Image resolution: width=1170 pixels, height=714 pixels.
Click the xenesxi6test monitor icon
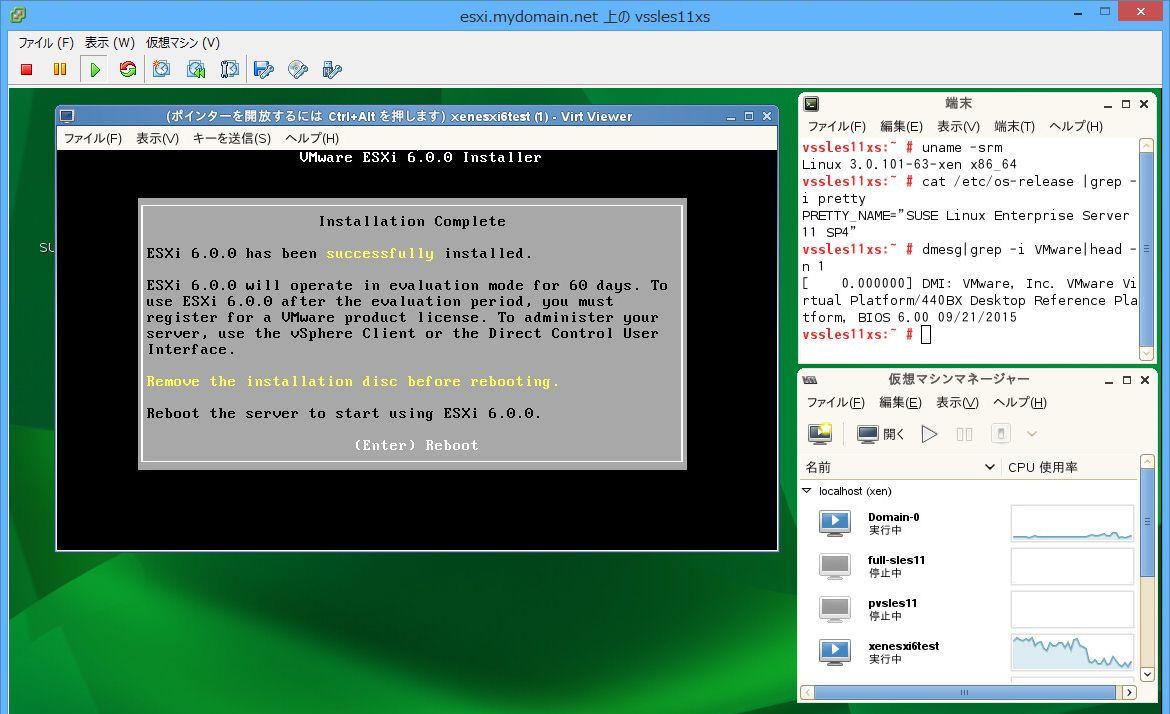tap(835, 652)
